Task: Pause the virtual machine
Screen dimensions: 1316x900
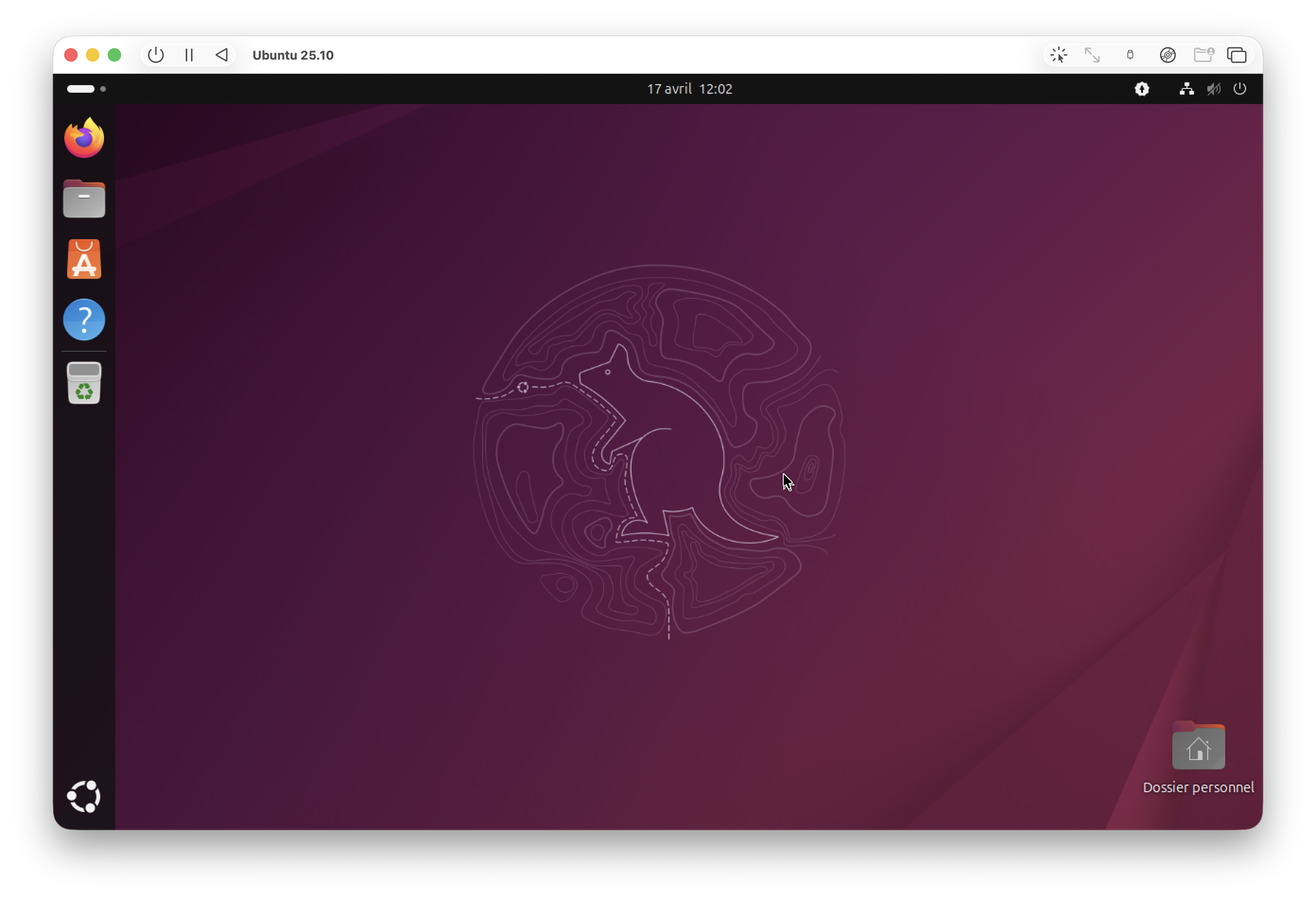Action: 189,55
